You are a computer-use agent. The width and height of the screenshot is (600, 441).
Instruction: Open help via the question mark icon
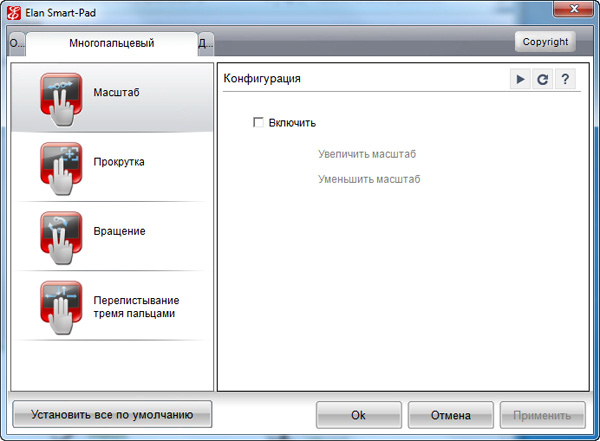coord(565,79)
